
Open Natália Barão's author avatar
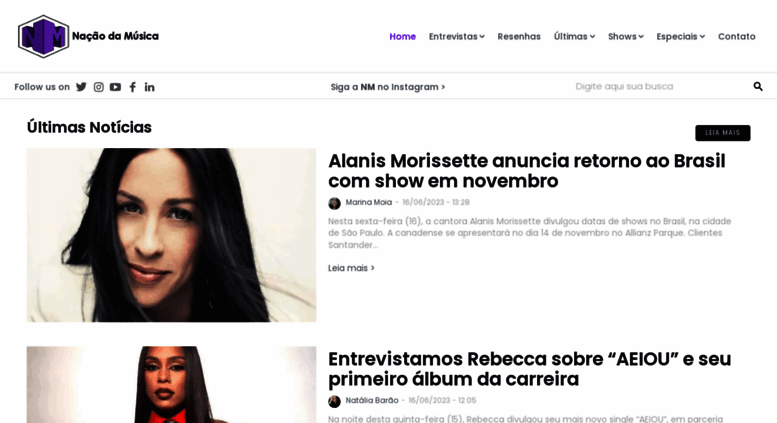pyautogui.click(x=334, y=401)
